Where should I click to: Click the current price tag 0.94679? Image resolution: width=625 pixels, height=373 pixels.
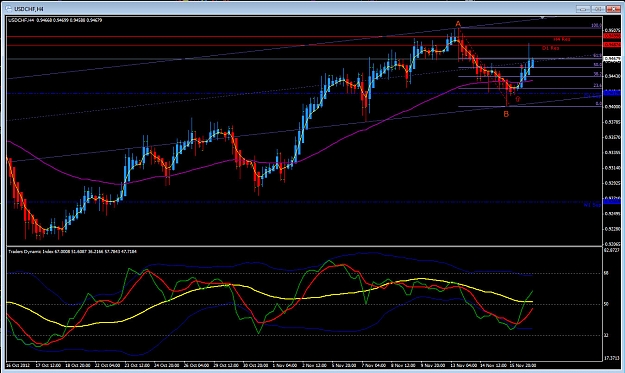pyautogui.click(x=612, y=59)
